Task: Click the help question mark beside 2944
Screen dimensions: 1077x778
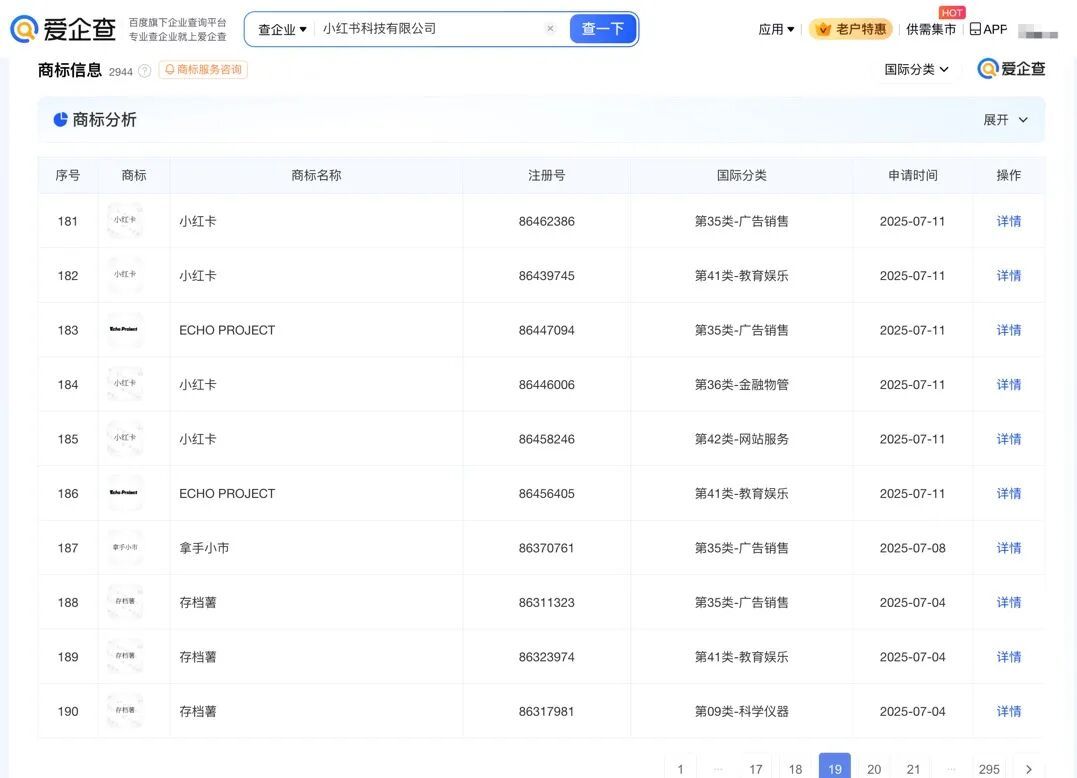Action: [x=145, y=71]
